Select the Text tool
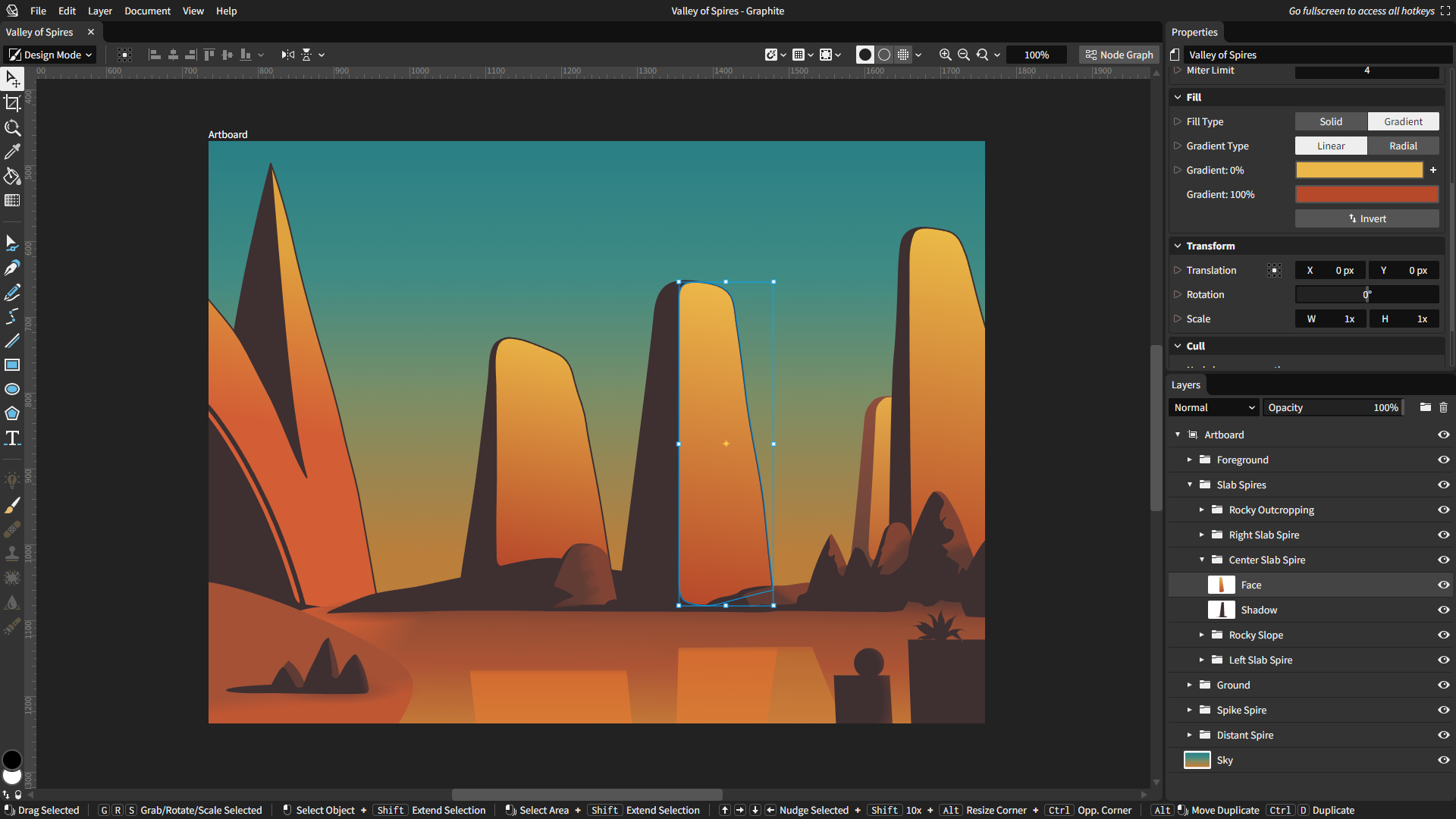This screenshot has height=819, width=1456. click(13, 438)
